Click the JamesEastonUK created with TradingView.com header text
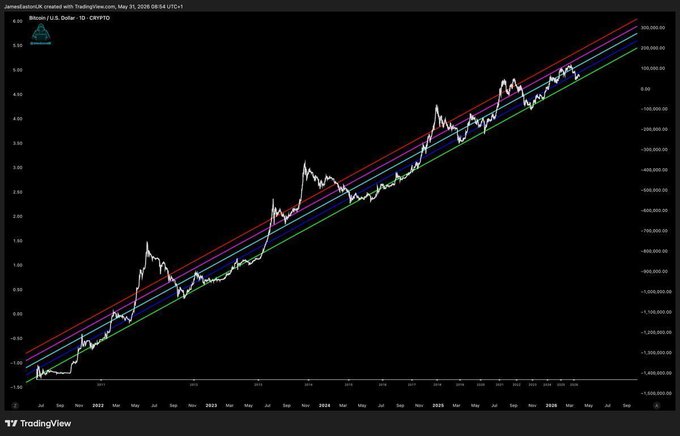This screenshot has height=436, width=680. [x=93, y=7]
